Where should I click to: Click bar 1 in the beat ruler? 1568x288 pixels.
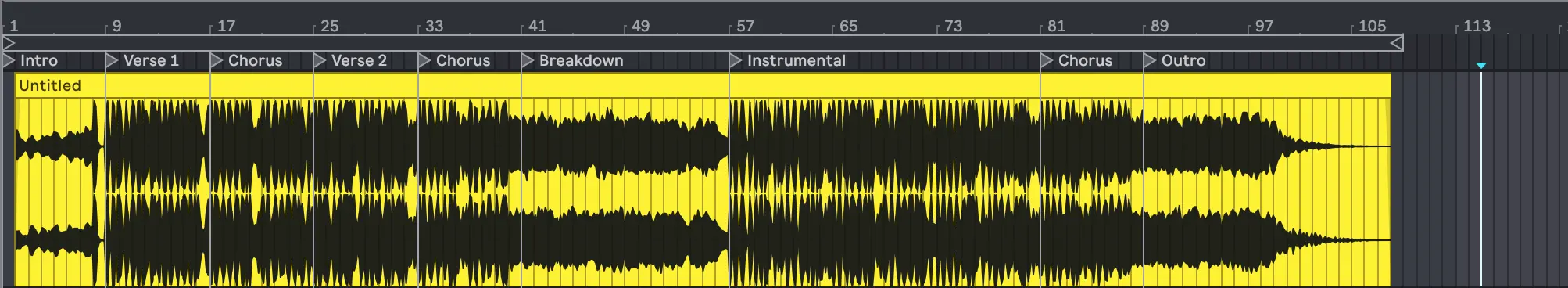[x=13, y=26]
